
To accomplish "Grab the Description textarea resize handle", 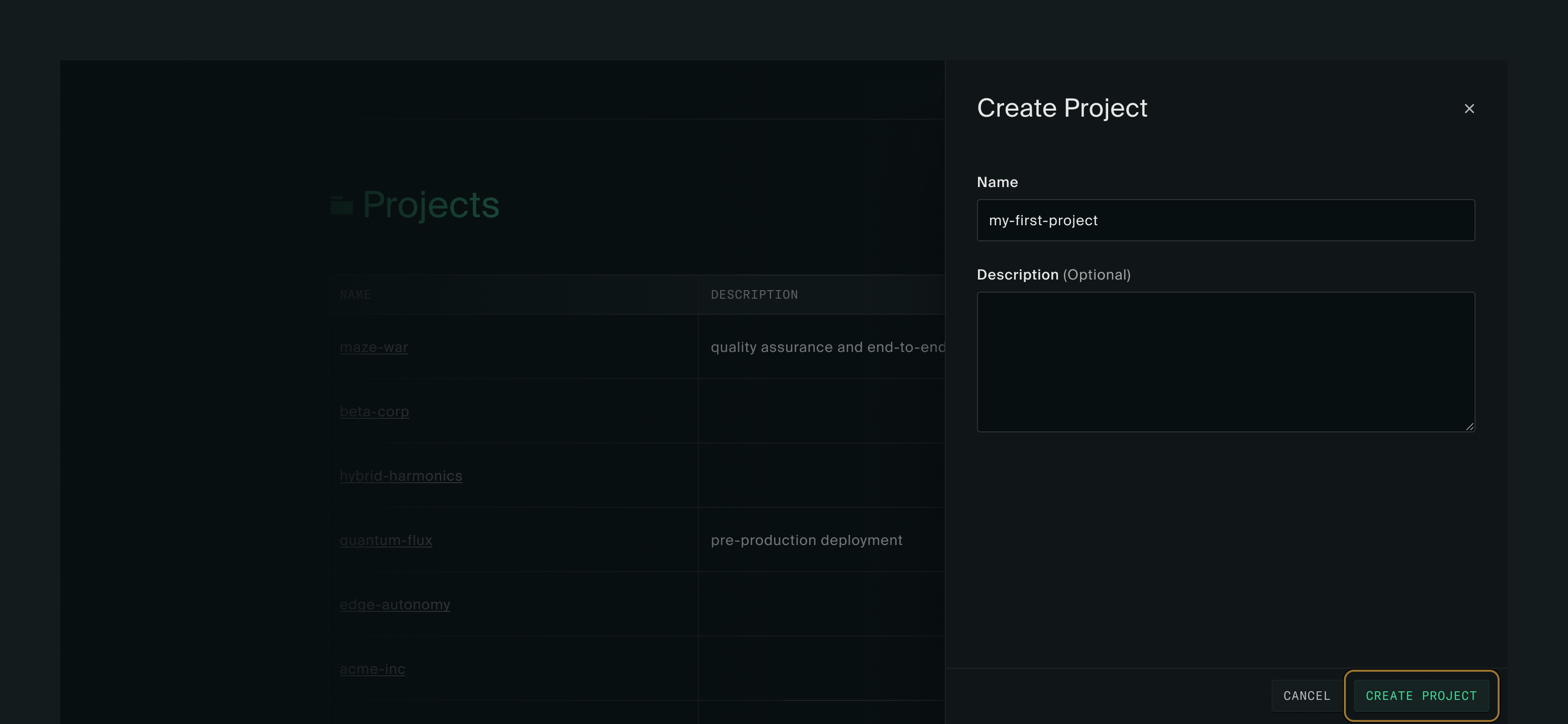I will (x=1469, y=426).
